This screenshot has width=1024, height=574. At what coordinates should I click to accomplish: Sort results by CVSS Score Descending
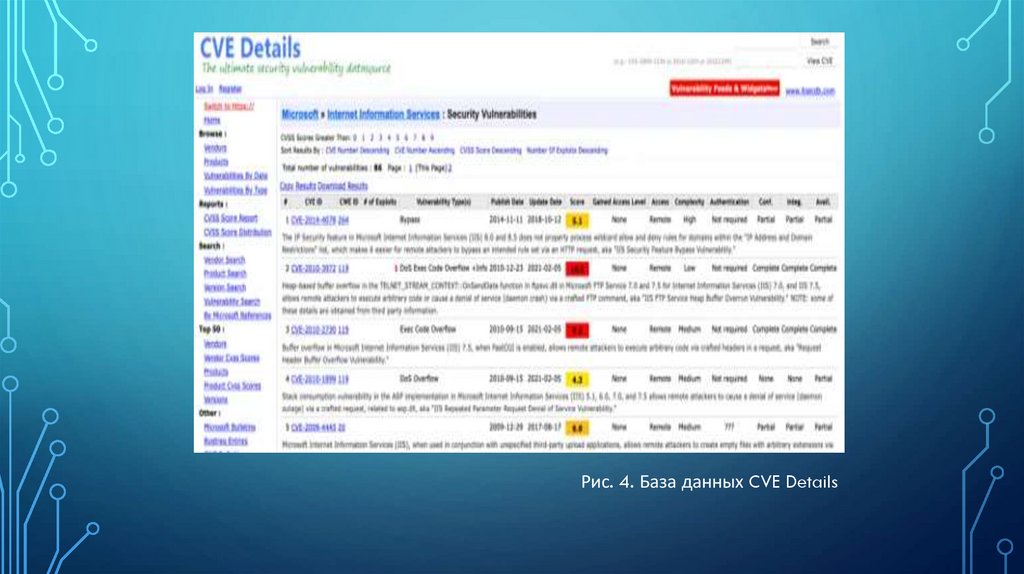coord(490,150)
